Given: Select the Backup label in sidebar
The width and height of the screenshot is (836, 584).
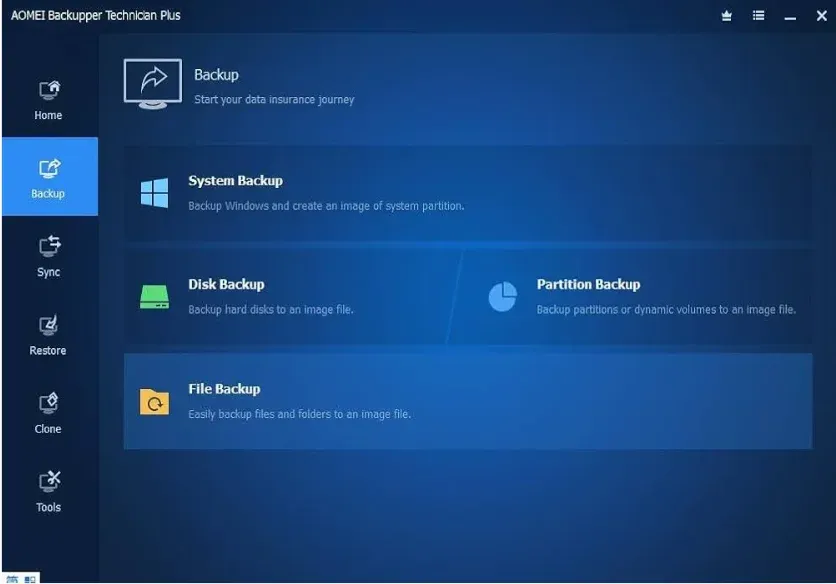Looking at the screenshot, I should (x=48, y=194).
